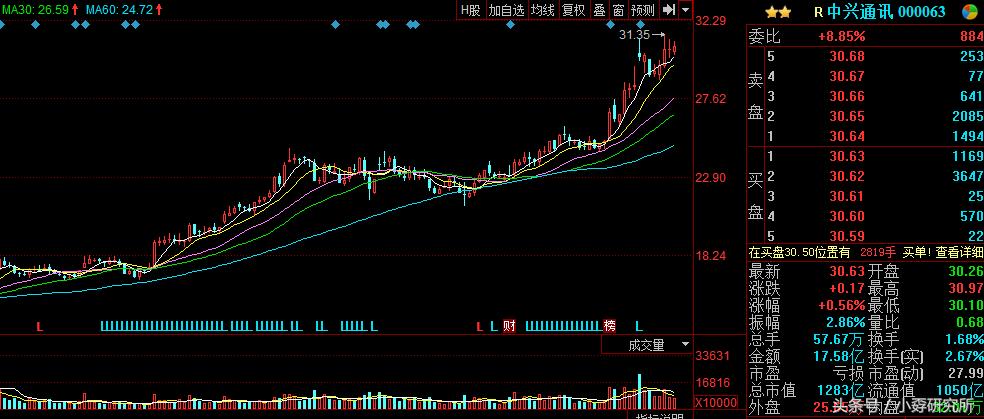The height and width of the screenshot is (419, 984).
Task: Click the MA30: 26.59 label
Action: [36, 9]
